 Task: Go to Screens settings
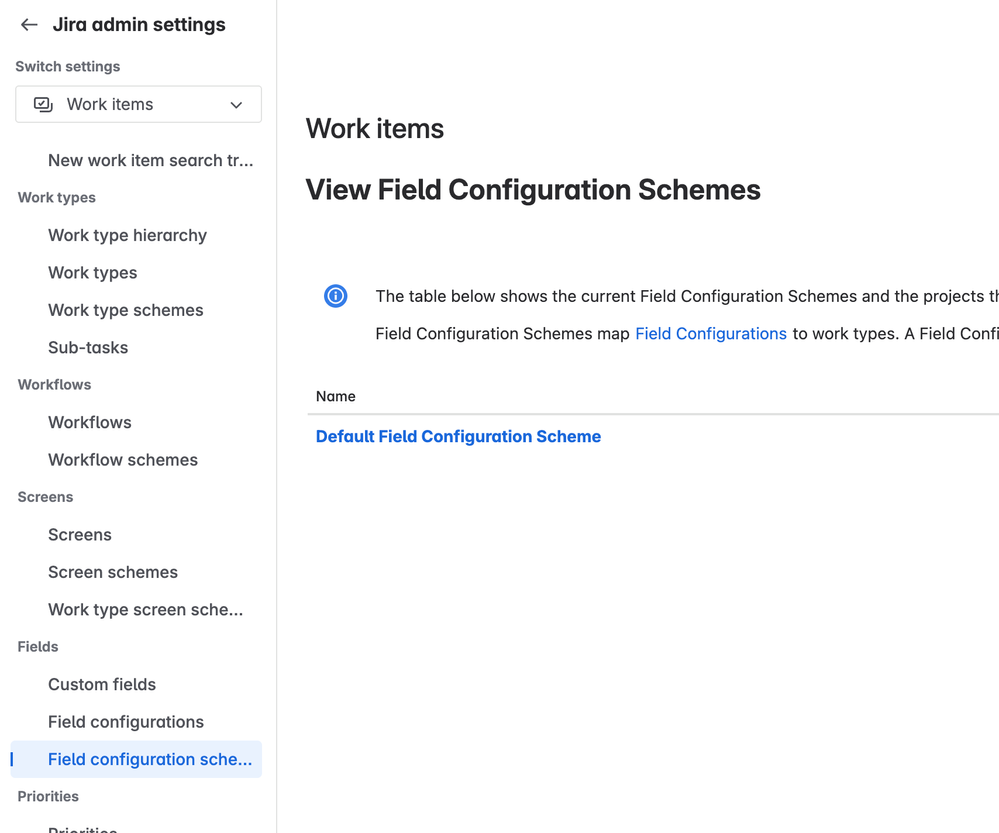(80, 535)
